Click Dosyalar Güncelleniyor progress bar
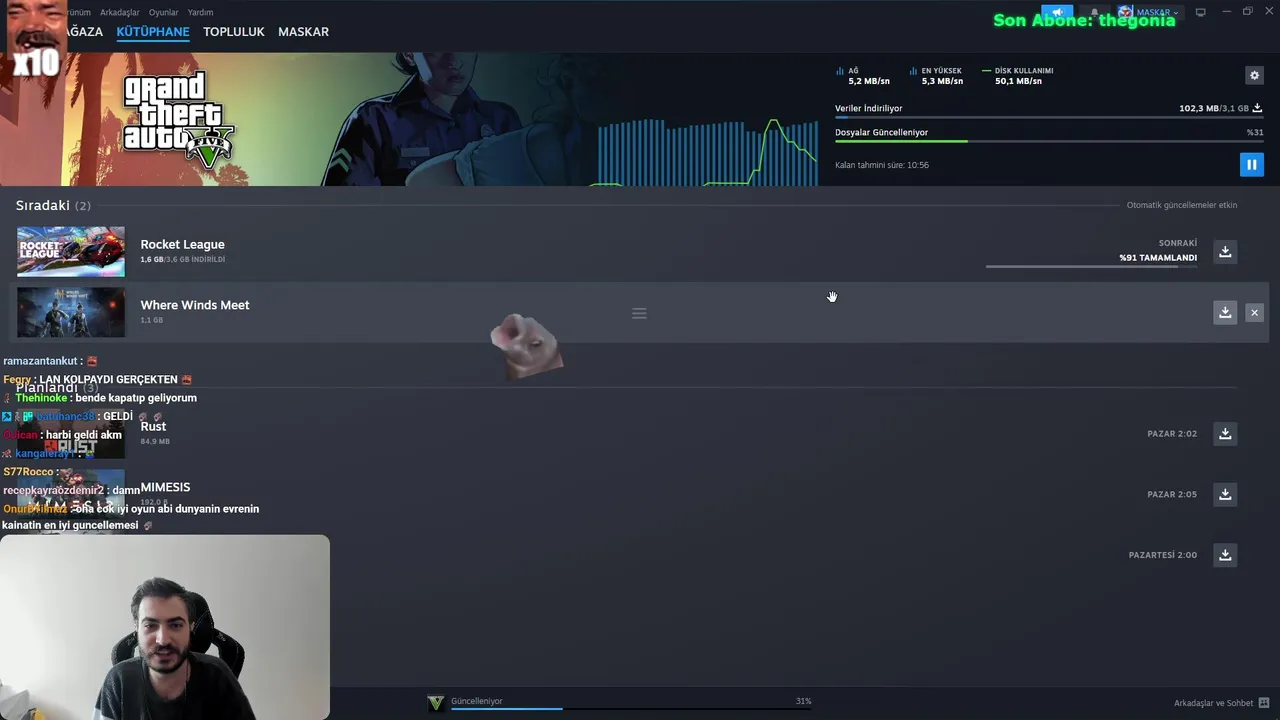1280x720 pixels. tap(1049, 141)
